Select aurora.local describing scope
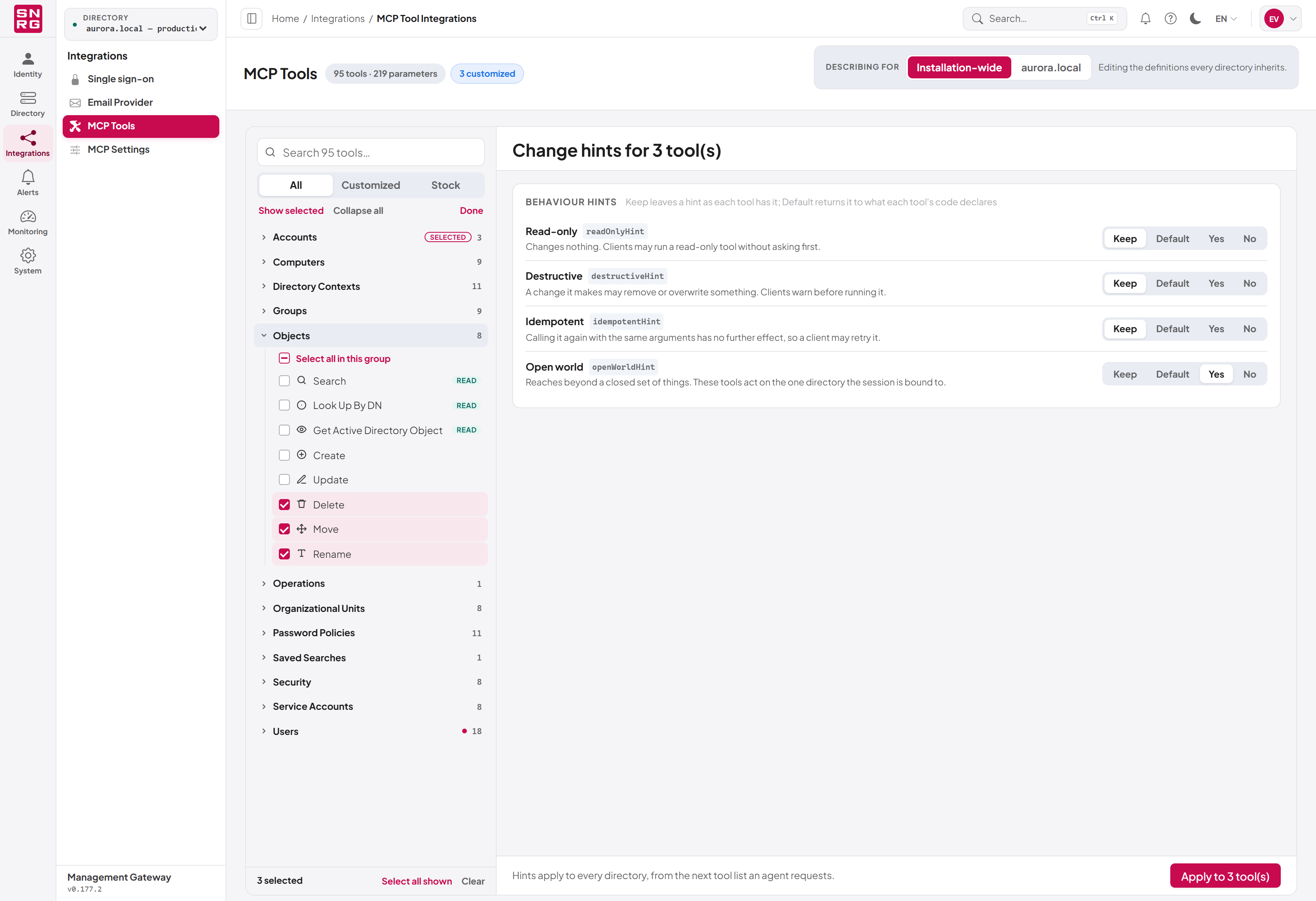Screen dimensions: 1316x901 pyautogui.click(x=1051, y=67)
